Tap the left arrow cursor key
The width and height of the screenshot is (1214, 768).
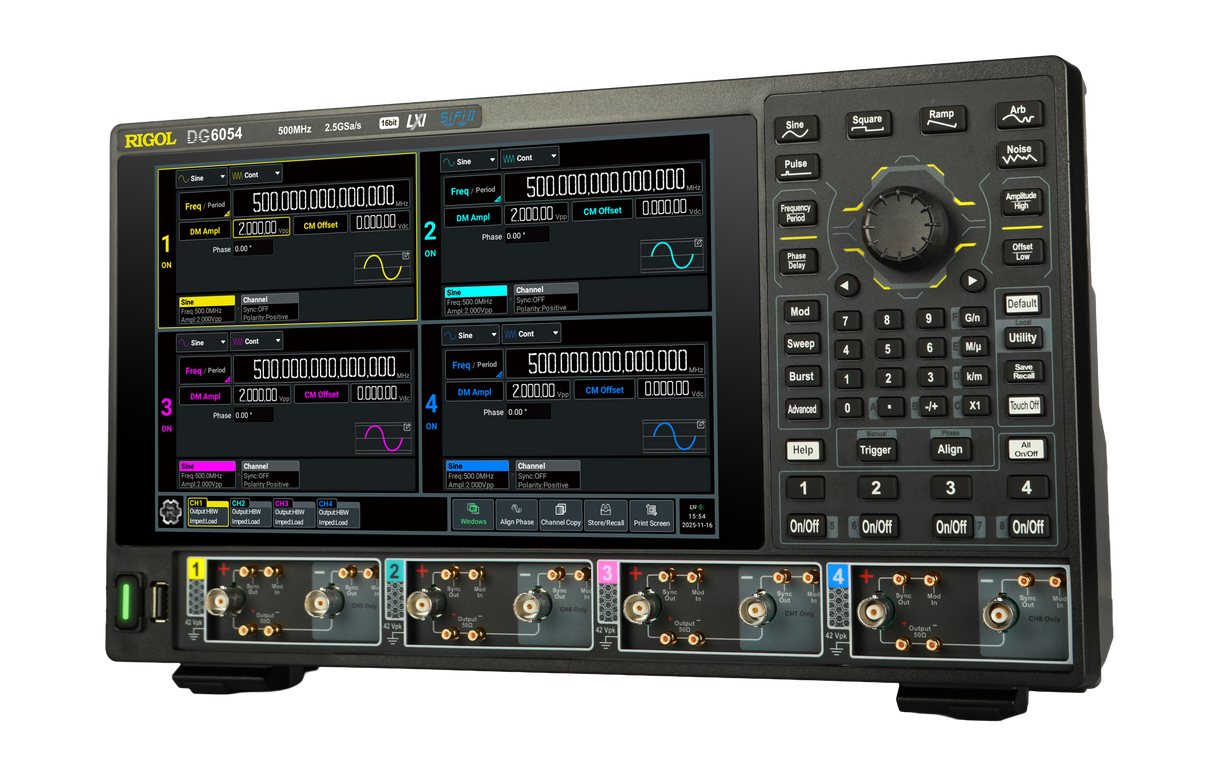[847, 286]
